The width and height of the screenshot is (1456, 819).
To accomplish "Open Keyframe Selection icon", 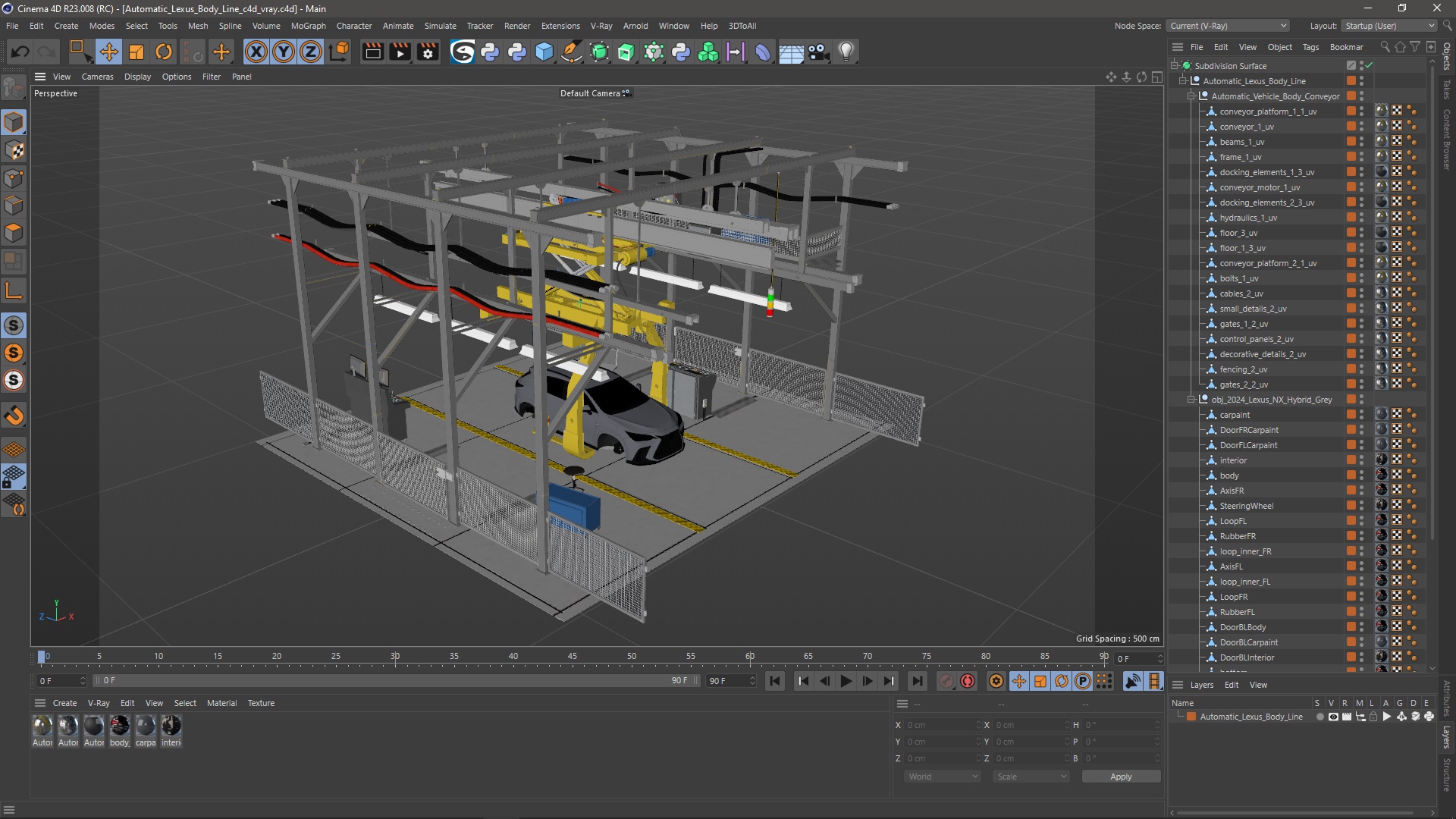I will (x=996, y=681).
